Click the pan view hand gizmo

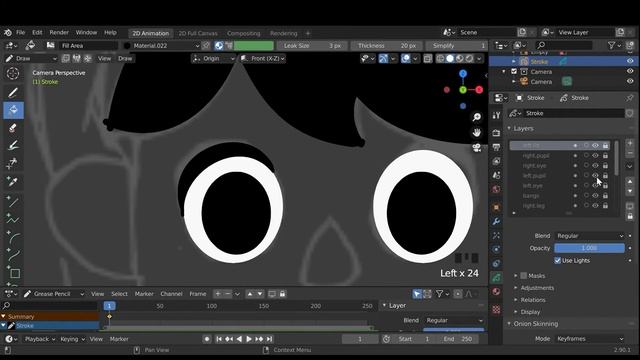(x=476, y=133)
